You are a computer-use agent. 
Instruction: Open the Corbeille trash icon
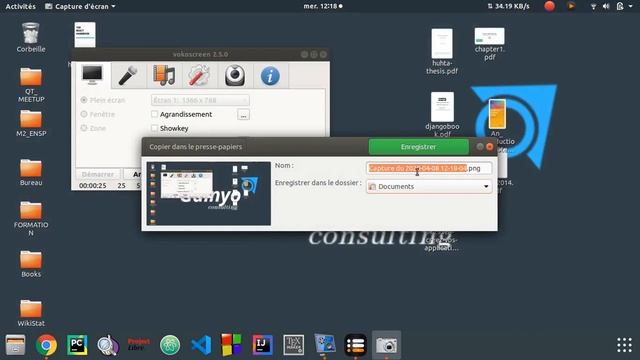point(31,38)
